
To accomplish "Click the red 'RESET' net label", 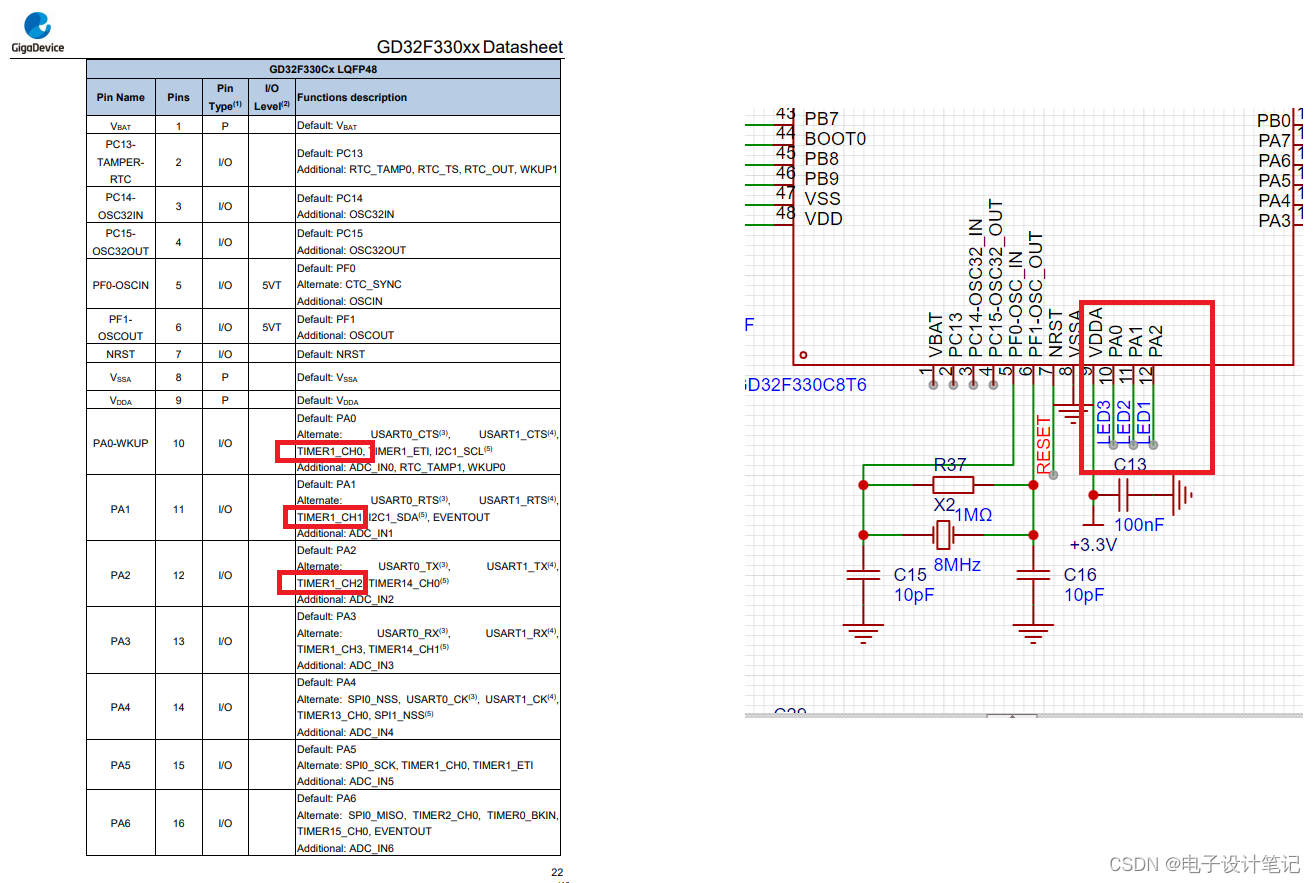I will (x=1044, y=443).
